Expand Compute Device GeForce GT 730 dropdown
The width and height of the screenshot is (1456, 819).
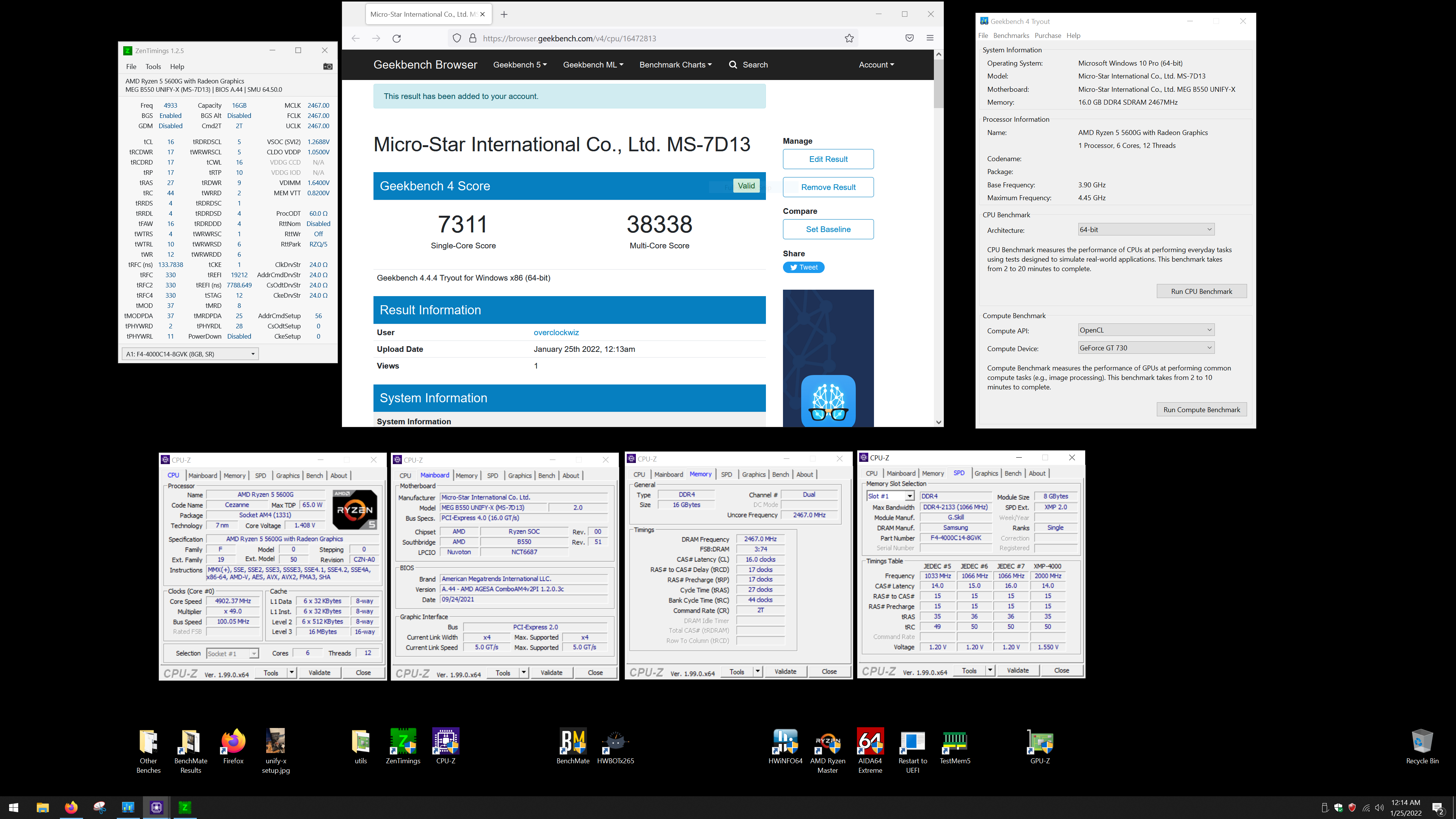[x=1146, y=348]
